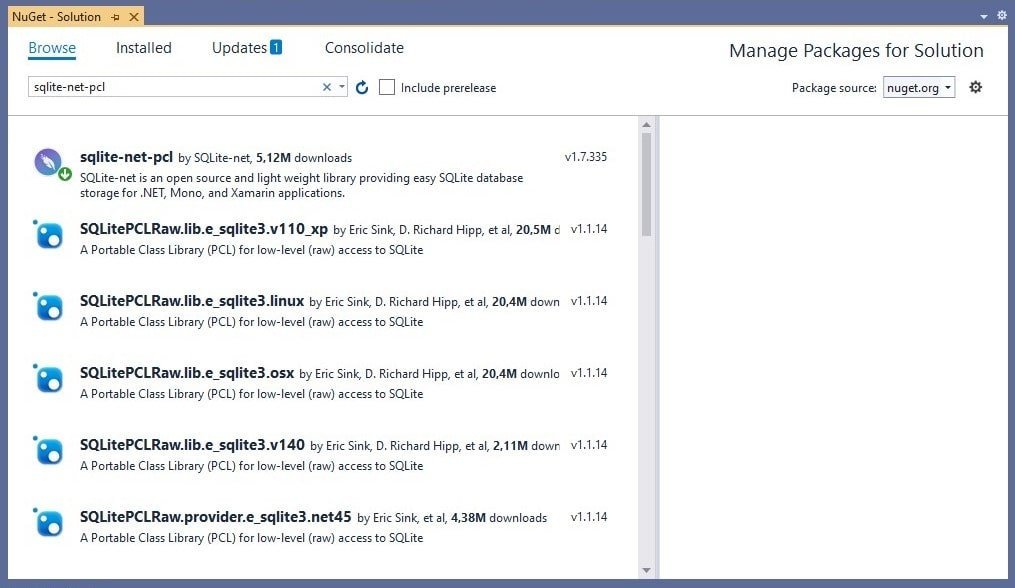Switch to the Browse tab
This screenshot has width=1015, height=588.
point(52,48)
